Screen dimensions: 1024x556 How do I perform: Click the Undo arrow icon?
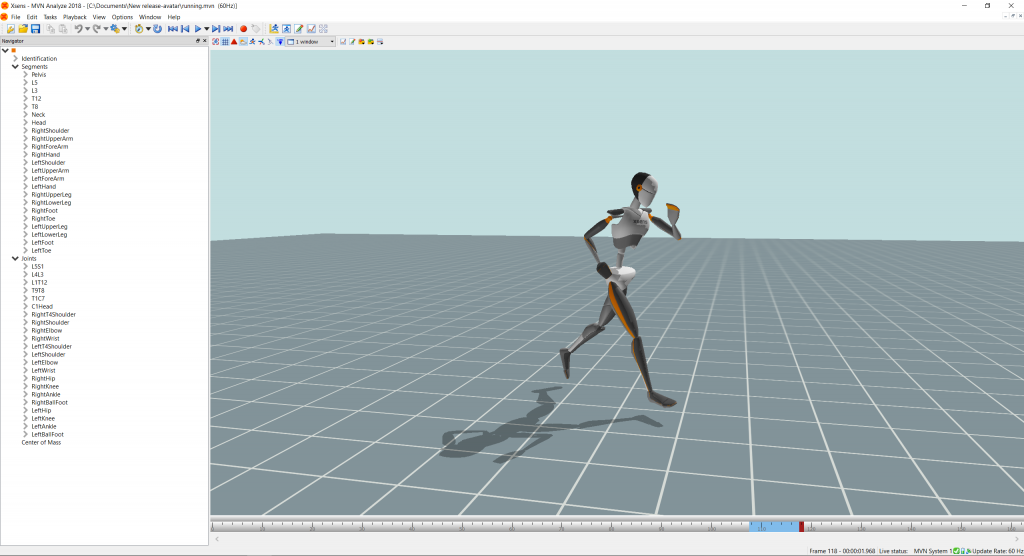point(78,29)
